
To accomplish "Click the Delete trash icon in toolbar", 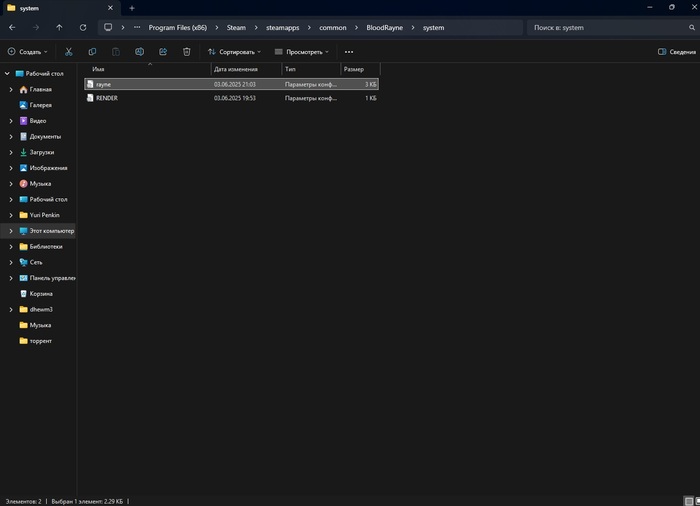I will [186, 51].
